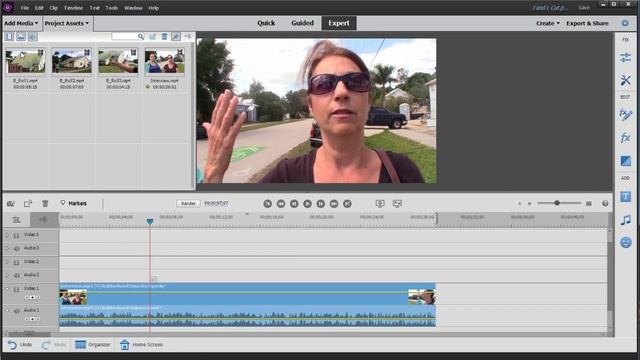Open the Tools panel (scissors-wrench icon)
Image resolution: width=640 pixels, height=360 pixels.
coord(625,80)
